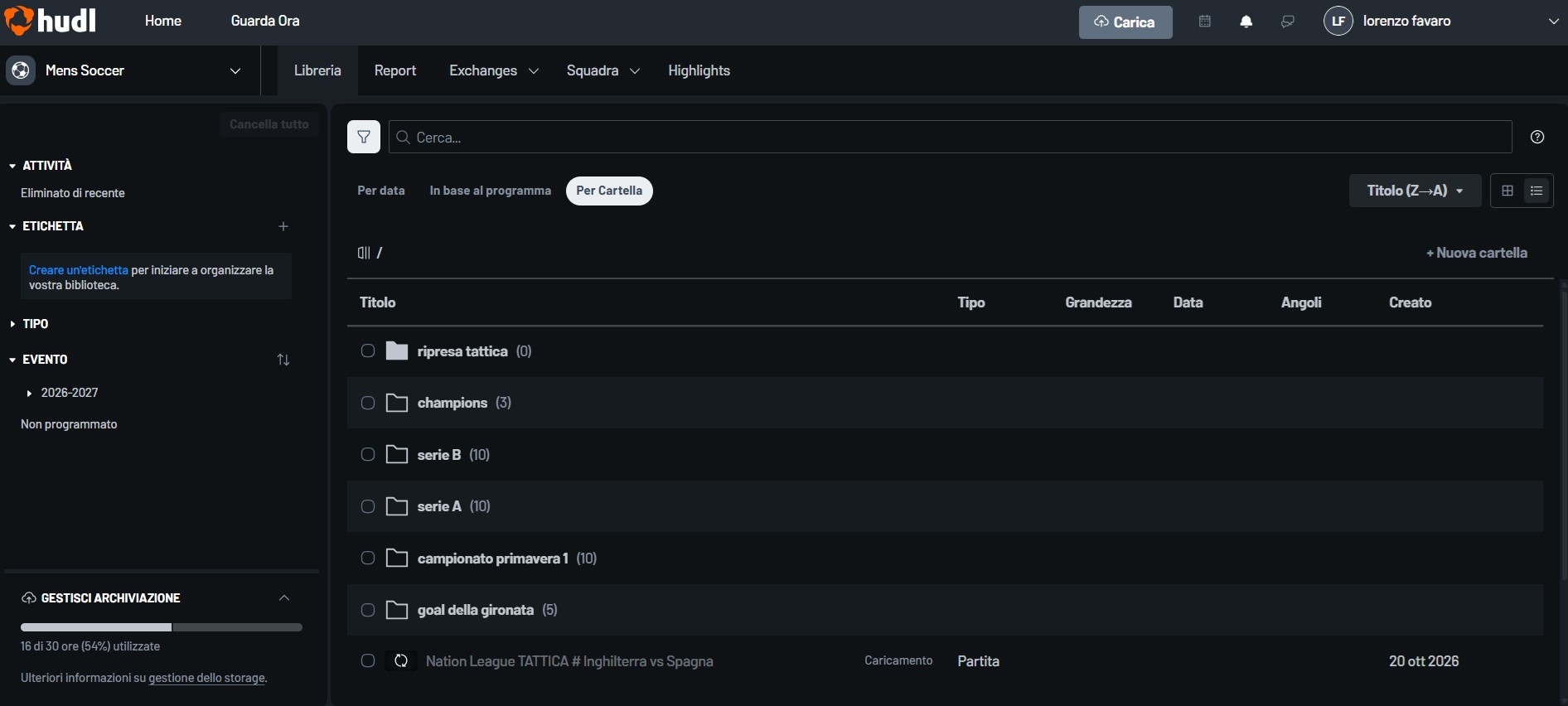Click the LF user avatar

pos(1338,21)
